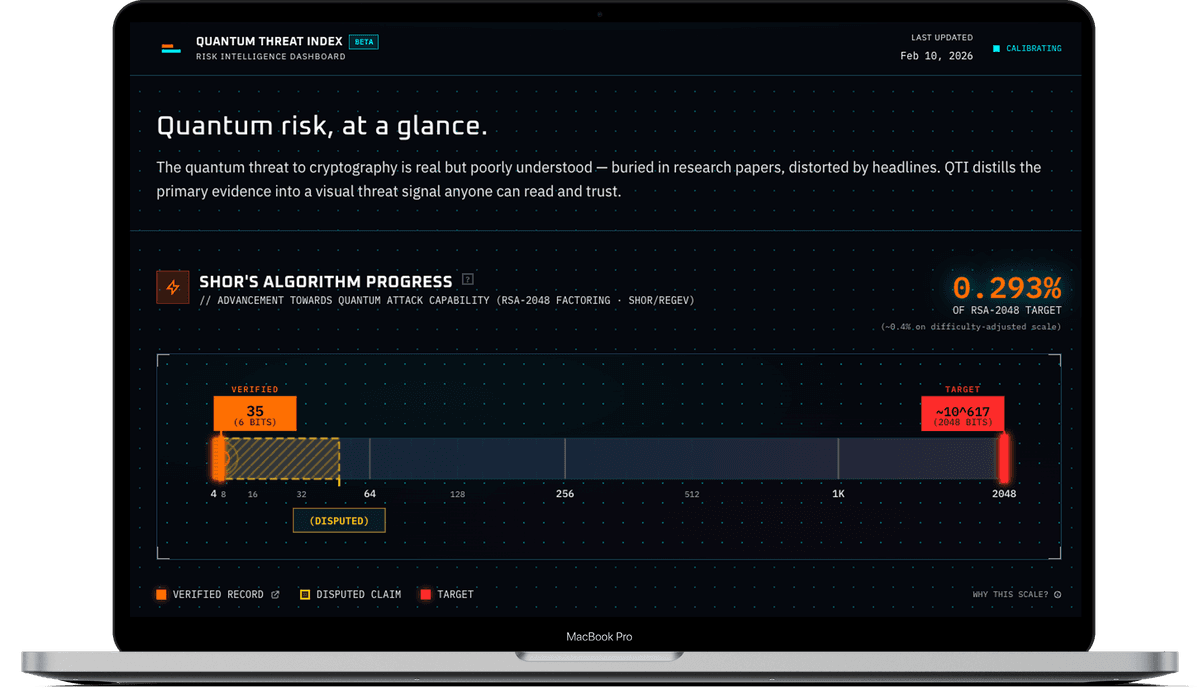Toggle the TARGET legend entry
This screenshot has width=1200, height=688.
point(458,593)
